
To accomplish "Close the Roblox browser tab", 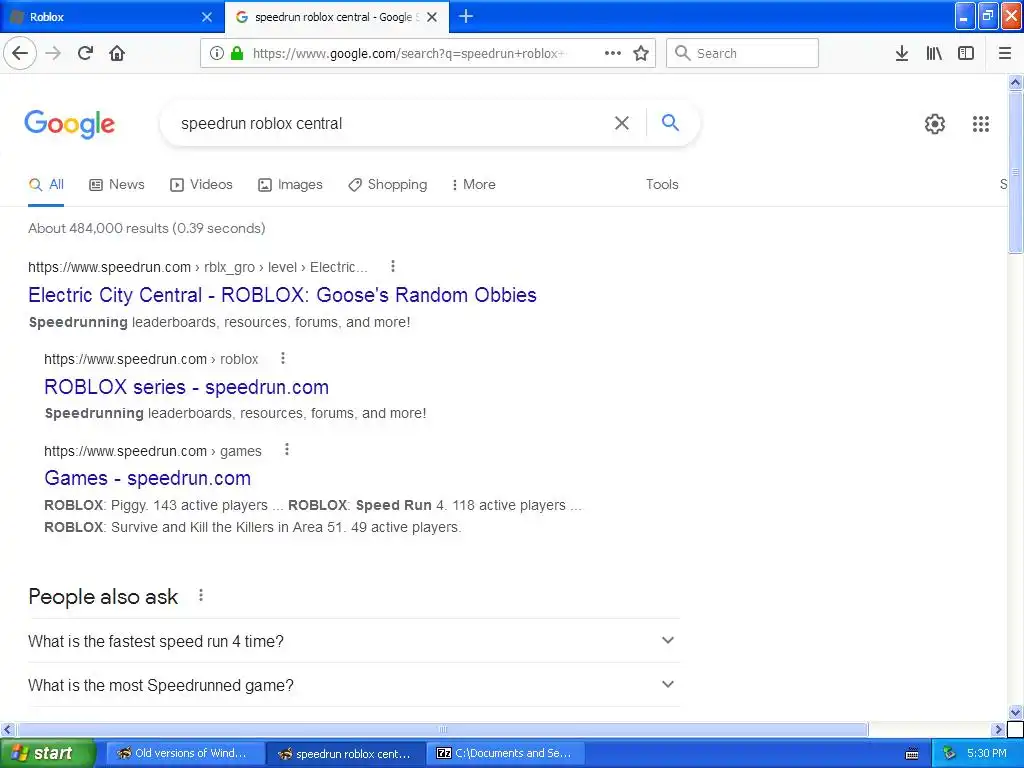I will pyautogui.click(x=207, y=17).
